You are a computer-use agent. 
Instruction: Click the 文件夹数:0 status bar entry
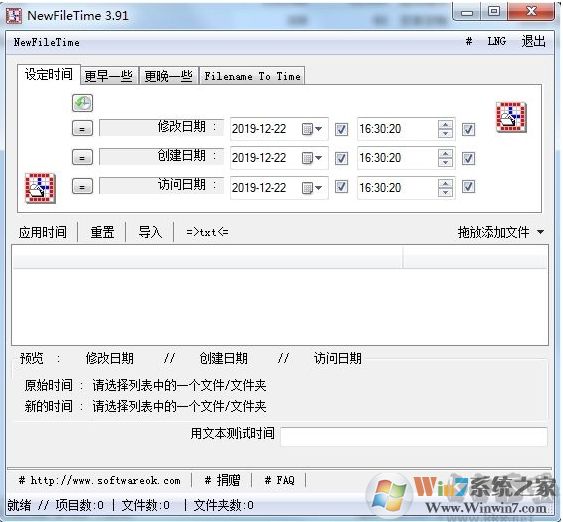coord(223,505)
